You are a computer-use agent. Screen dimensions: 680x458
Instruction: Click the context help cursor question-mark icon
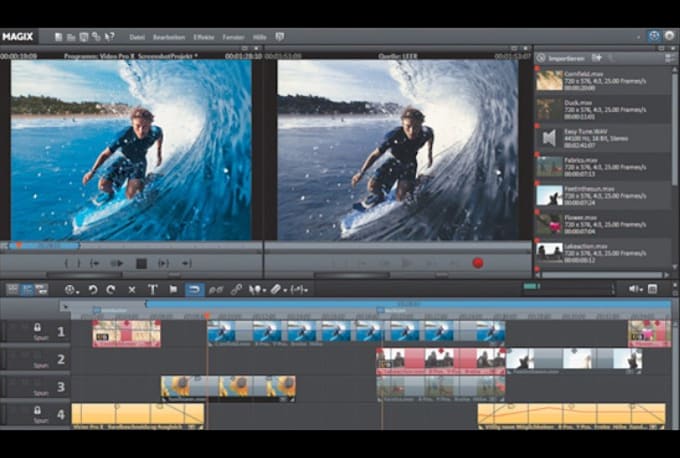[x=110, y=37]
